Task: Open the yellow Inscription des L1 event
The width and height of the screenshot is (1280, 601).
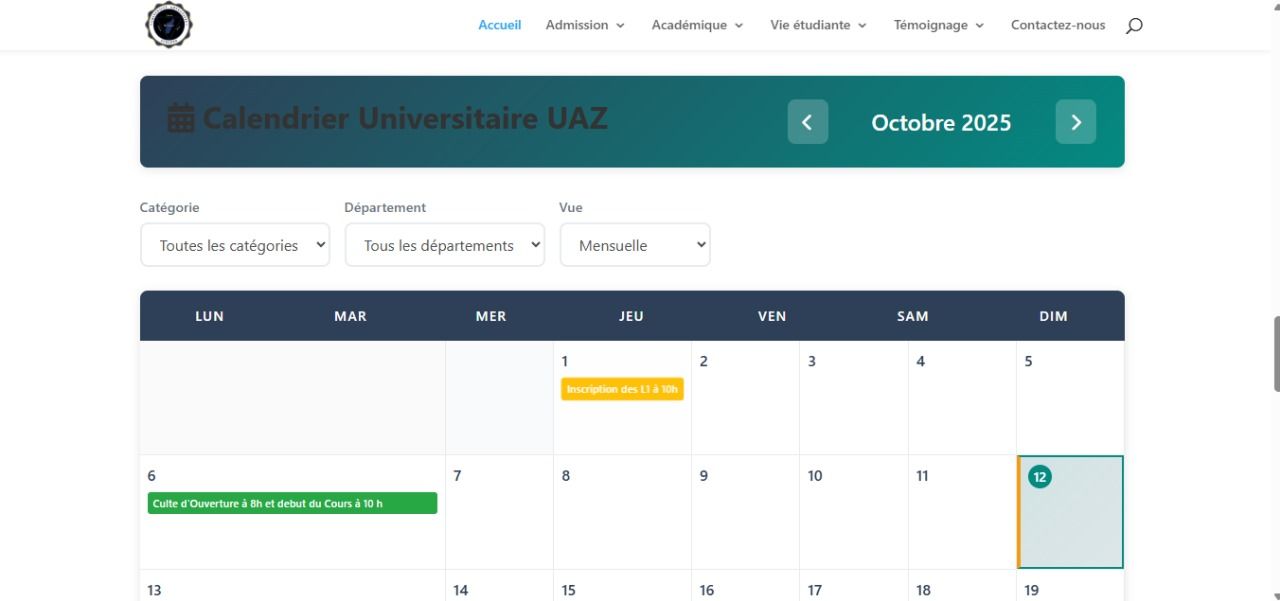Action: tap(622, 389)
